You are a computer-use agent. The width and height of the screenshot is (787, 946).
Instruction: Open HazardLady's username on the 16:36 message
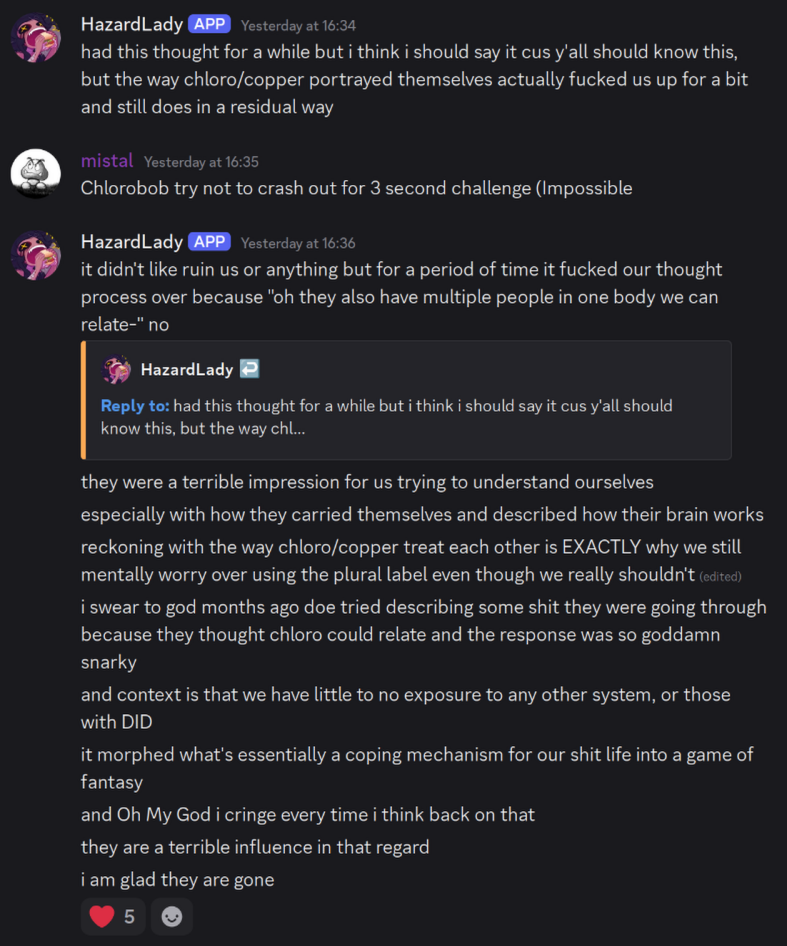click(132, 242)
